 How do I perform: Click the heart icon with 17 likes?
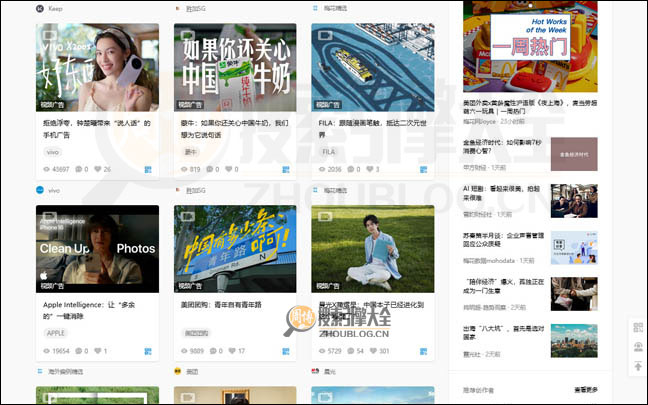point(232,351)
